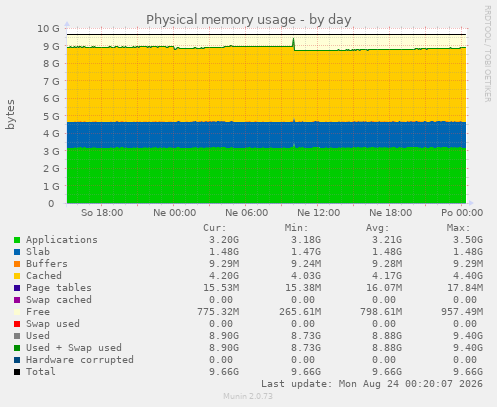Screen dimensions: 497x407
Task: Click the Free legend label
Action: pyautogui.click(x=38, y=312)
